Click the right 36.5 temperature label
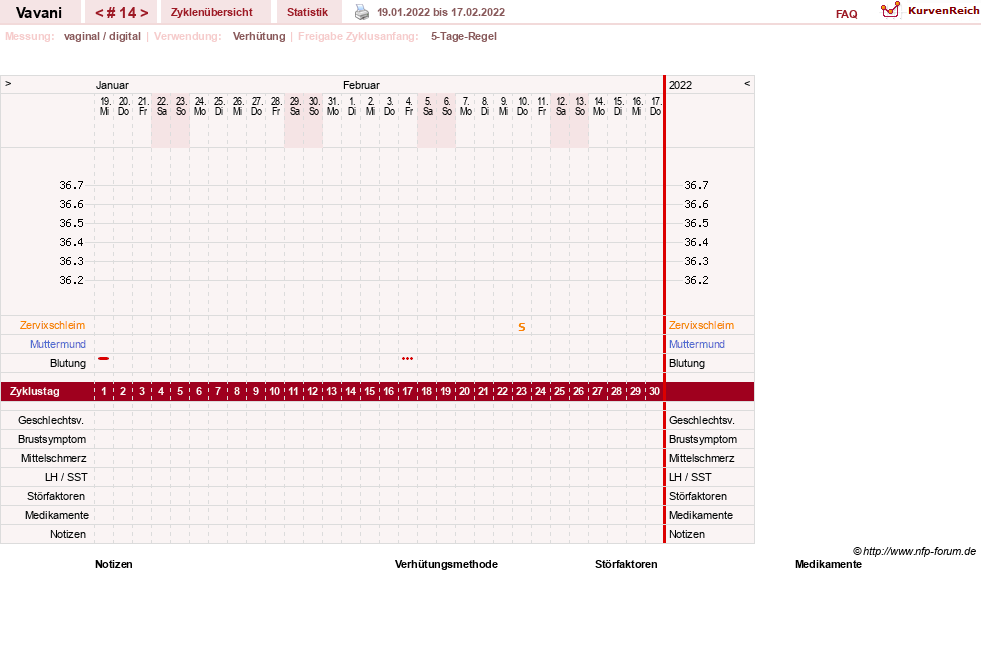This screenshot has width=981, height=663. (696, 223)
